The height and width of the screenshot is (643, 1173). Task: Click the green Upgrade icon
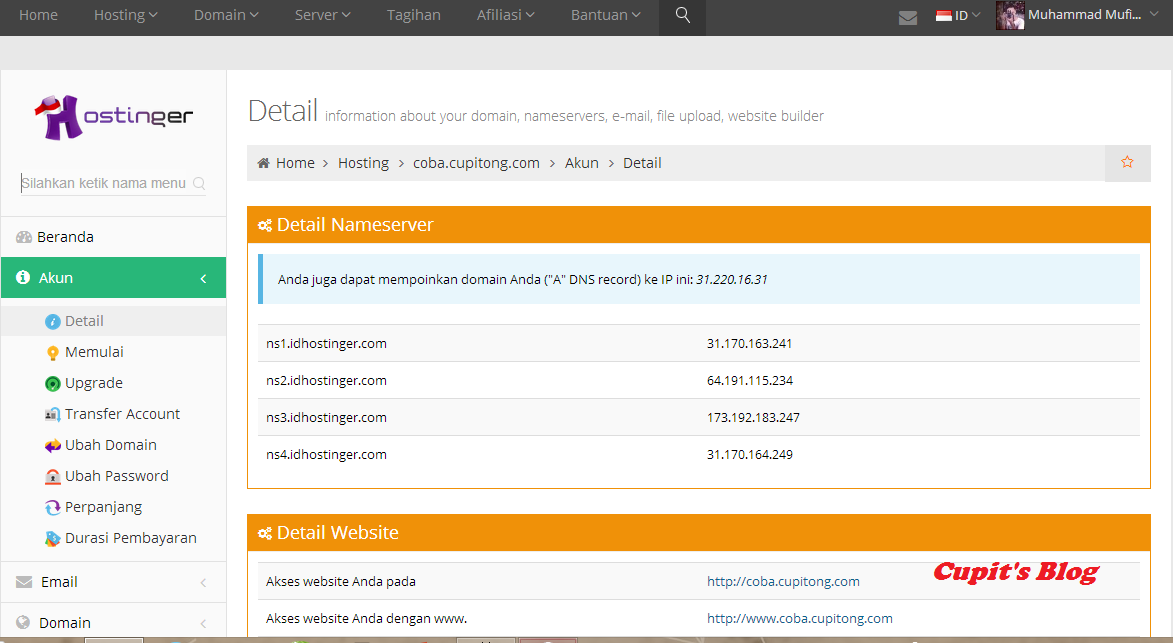(52, 384)
